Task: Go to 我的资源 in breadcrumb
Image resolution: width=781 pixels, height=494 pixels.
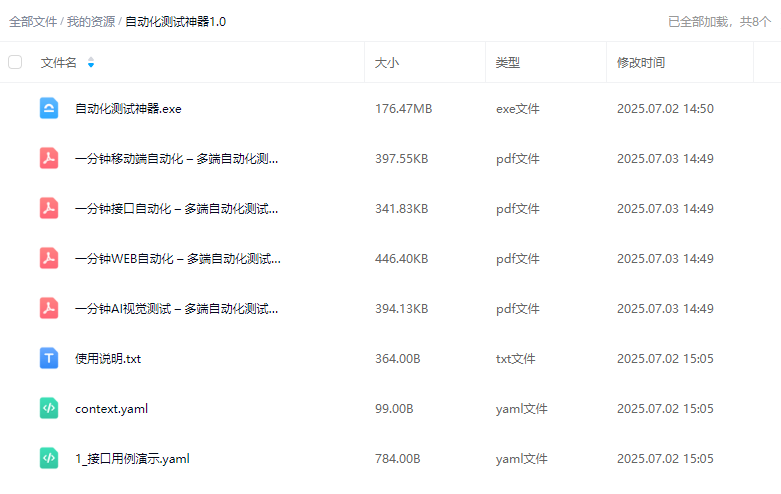Action: pyautogui.click(x=91, y=22)
